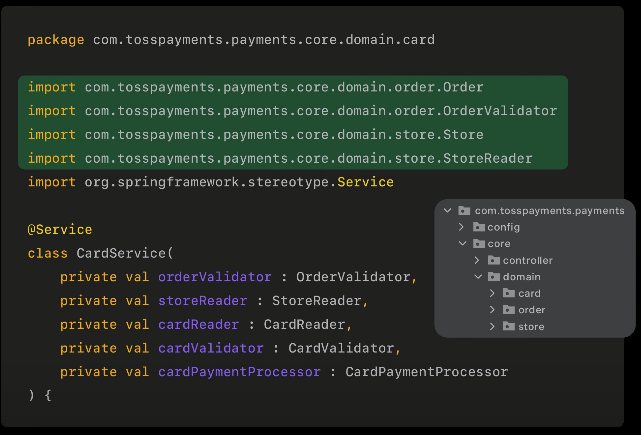
Task: Click the orderValidator parameter name
Action: (215, 277)
